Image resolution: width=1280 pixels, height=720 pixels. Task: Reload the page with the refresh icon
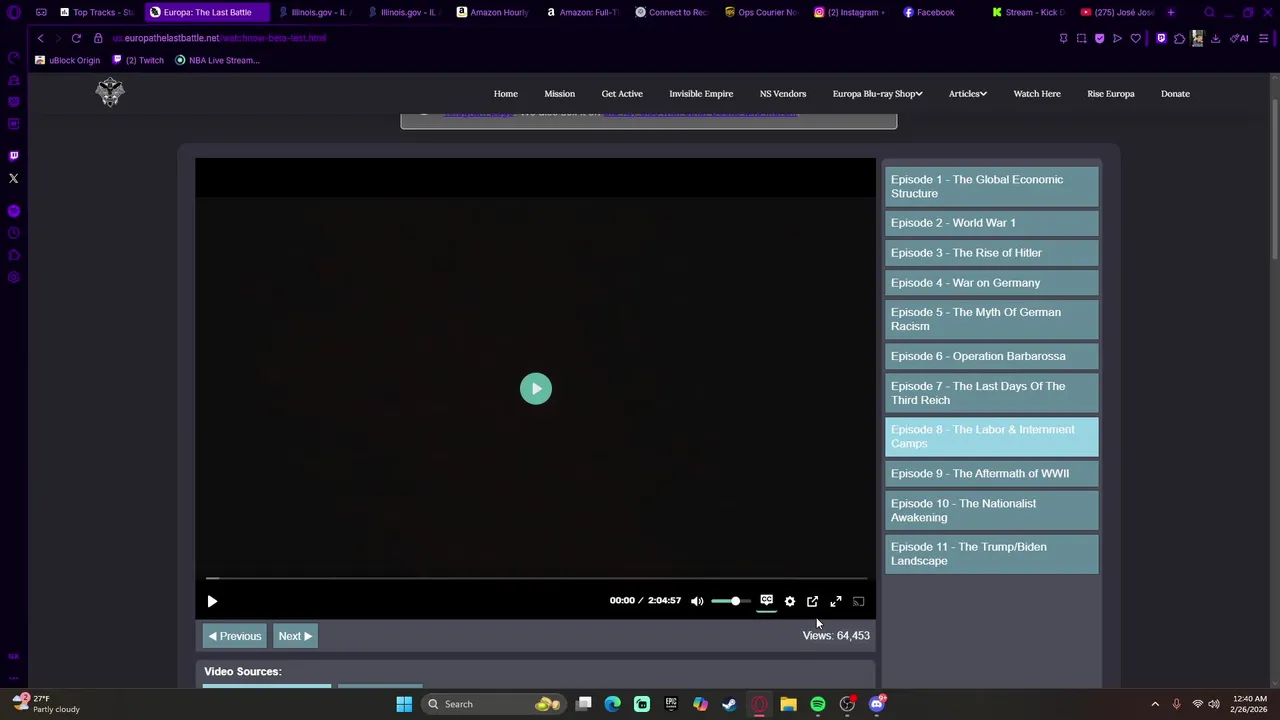pos(76,38)
